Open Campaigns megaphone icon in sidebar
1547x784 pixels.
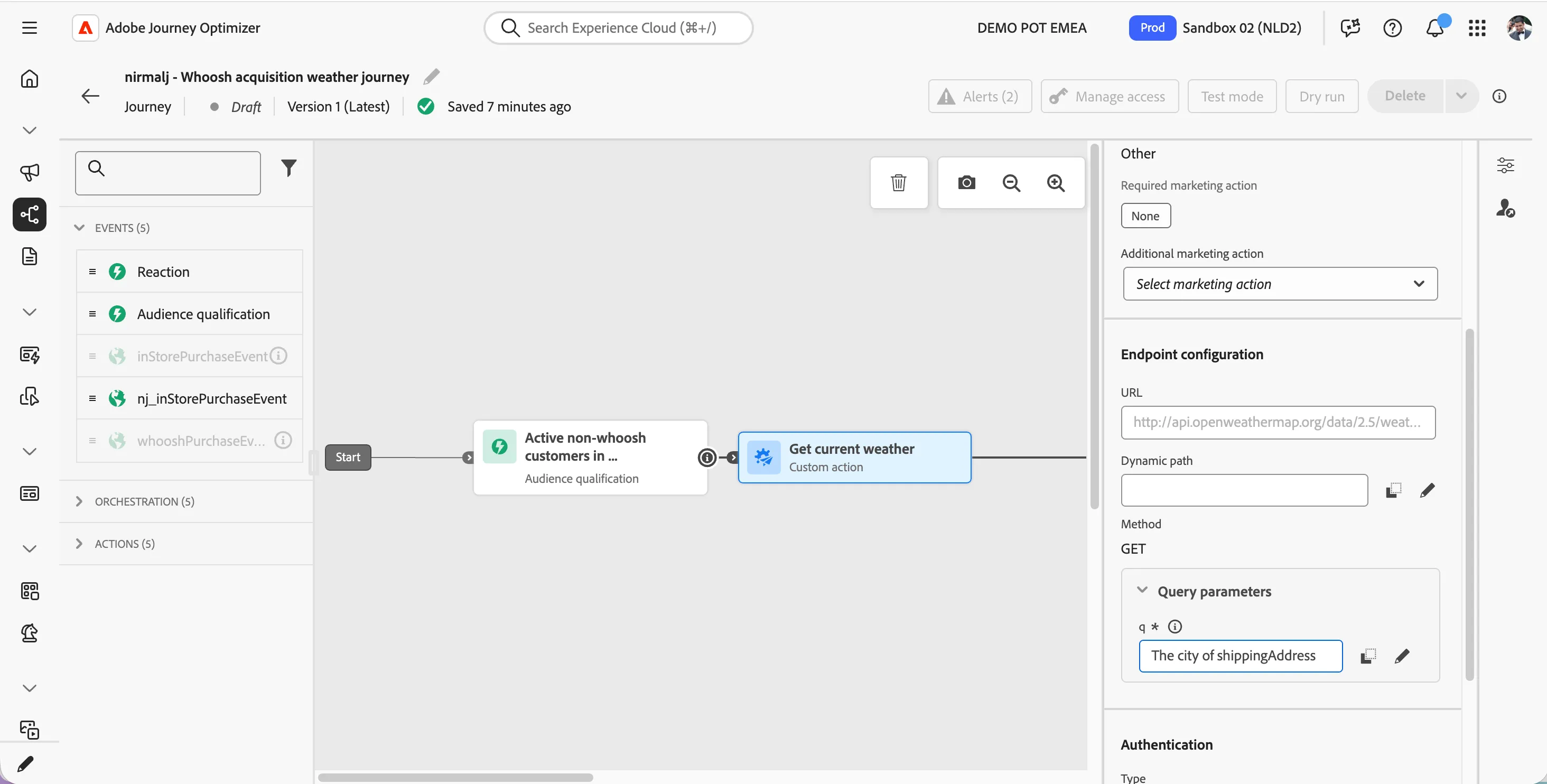coord(30,172)
